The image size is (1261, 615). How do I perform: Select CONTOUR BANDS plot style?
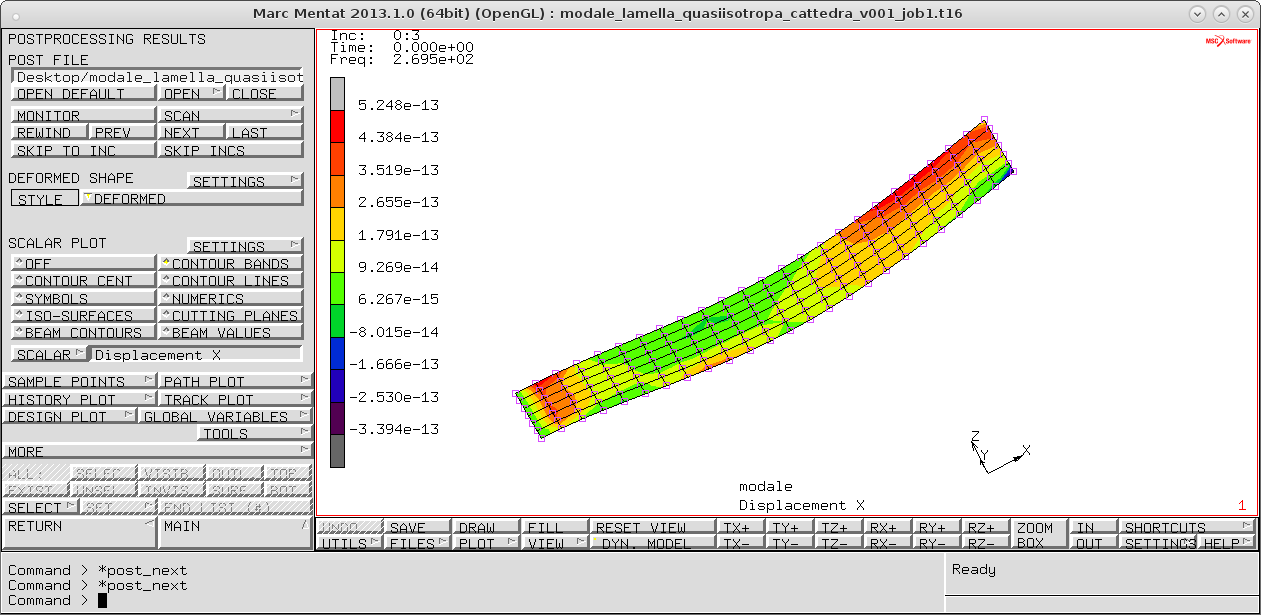230,263
